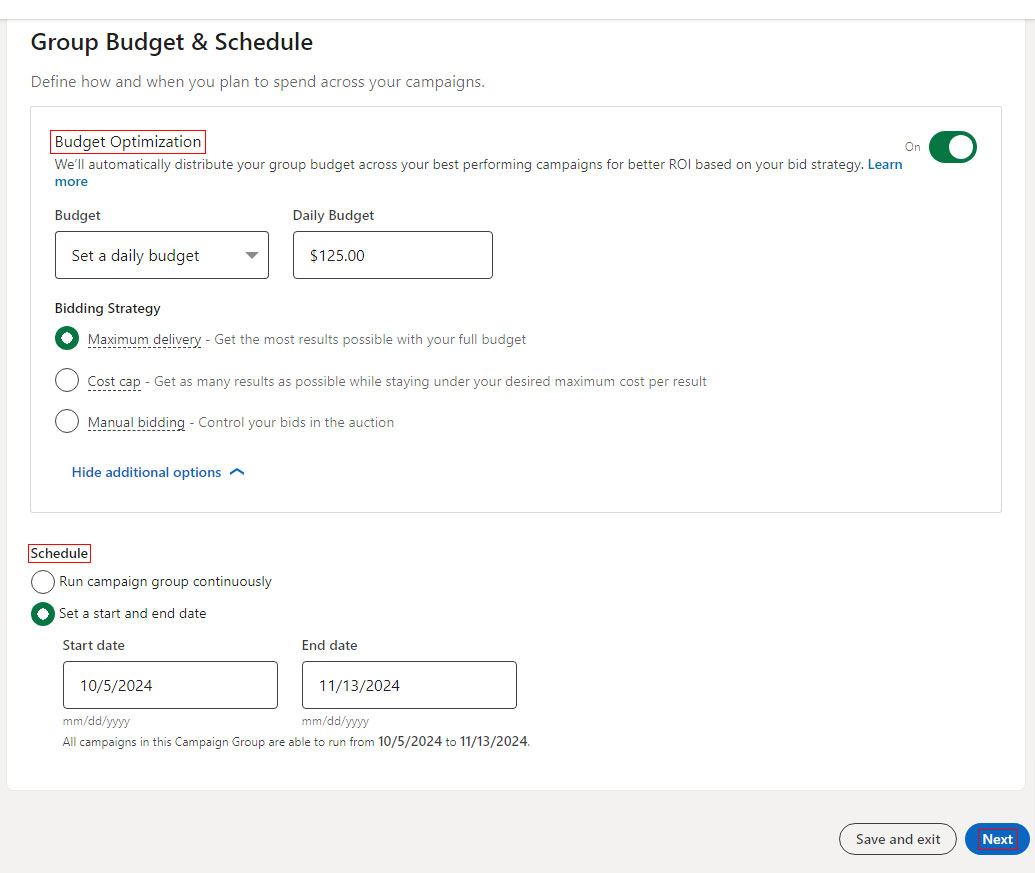The image size is (1035, 873).
Task: Select Run campaign group continuously
Action: click(43, 581)
